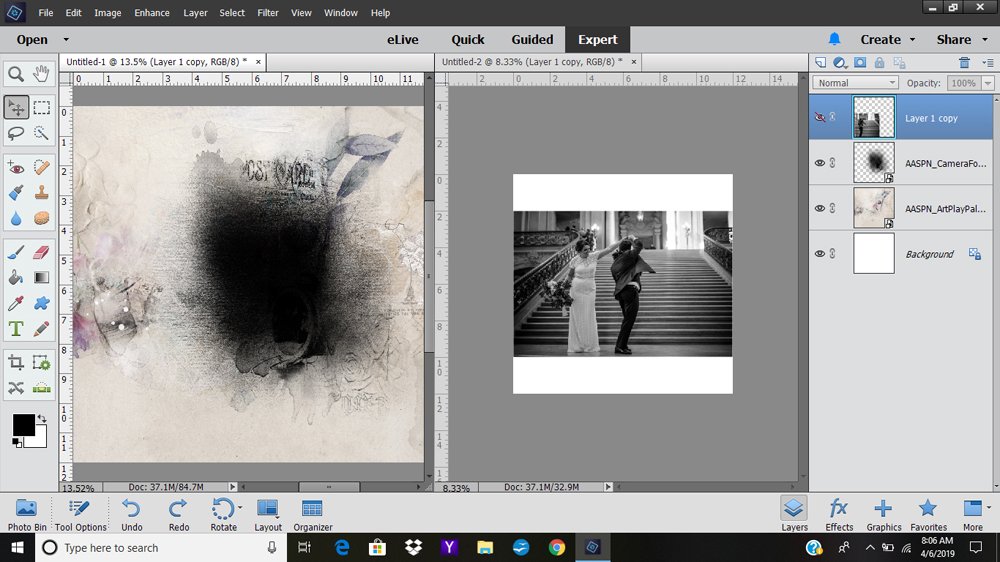Screen dimensions: 1000x562
Task: Select the Eraser tool
Action: tap(41, 253)
